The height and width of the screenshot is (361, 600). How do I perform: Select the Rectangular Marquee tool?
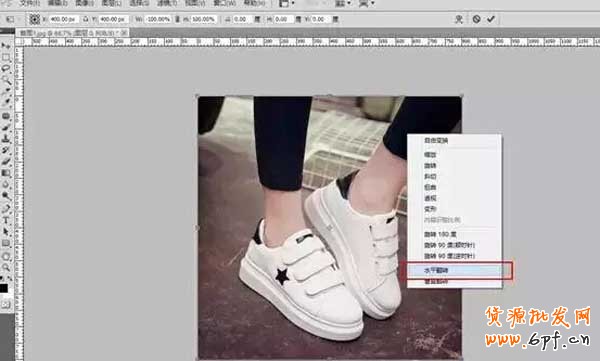pos(6,57)
